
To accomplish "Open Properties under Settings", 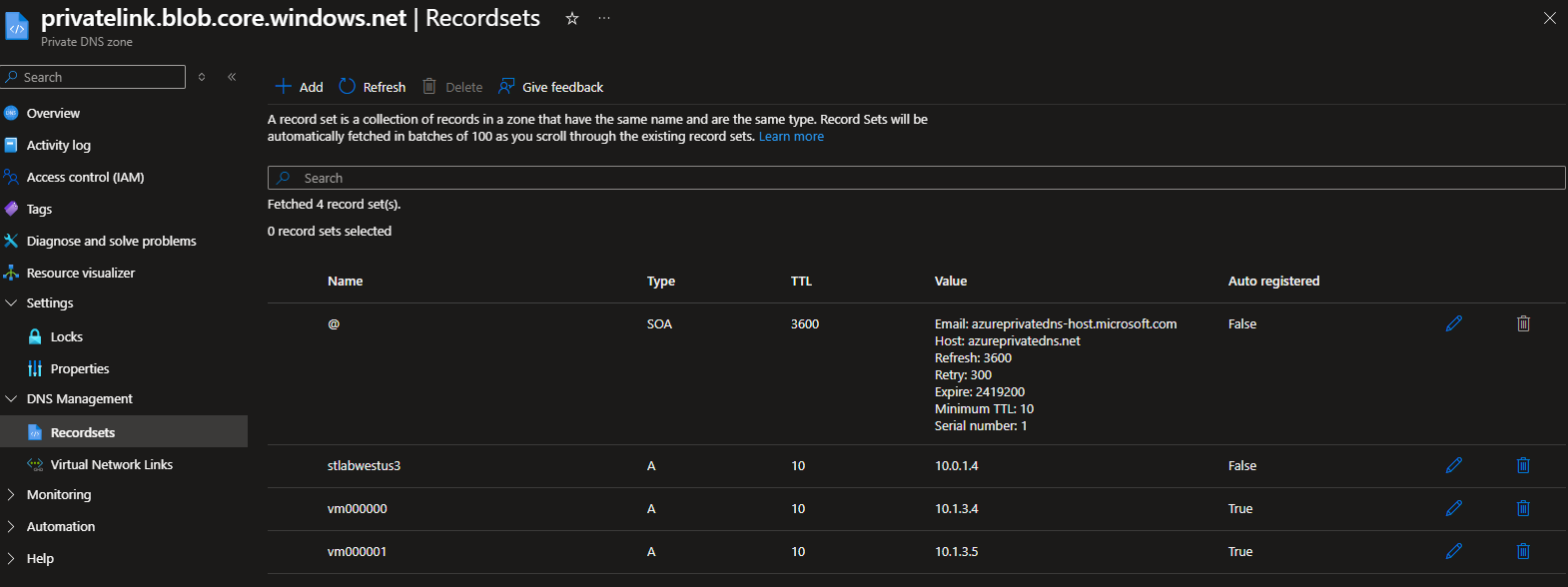I will tap(80, 368).
